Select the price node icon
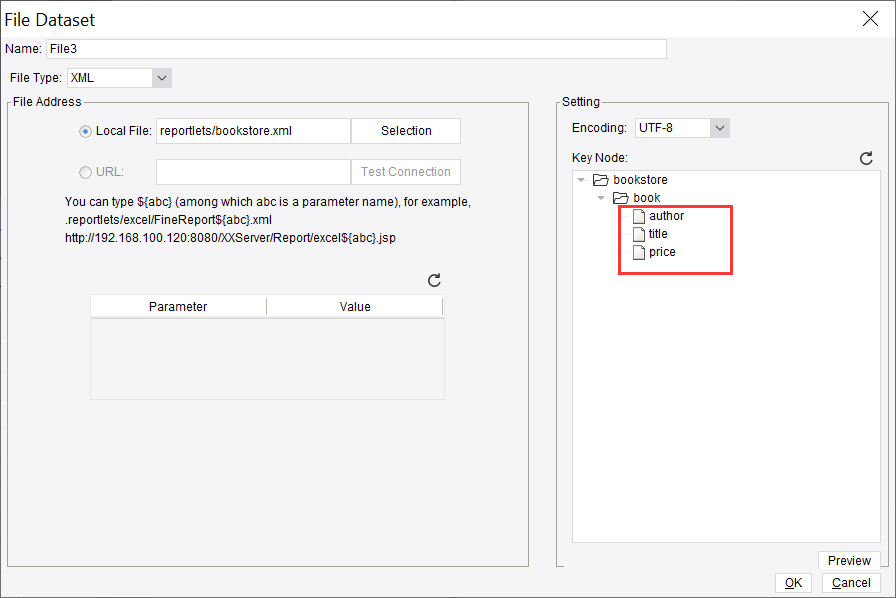 637,251
